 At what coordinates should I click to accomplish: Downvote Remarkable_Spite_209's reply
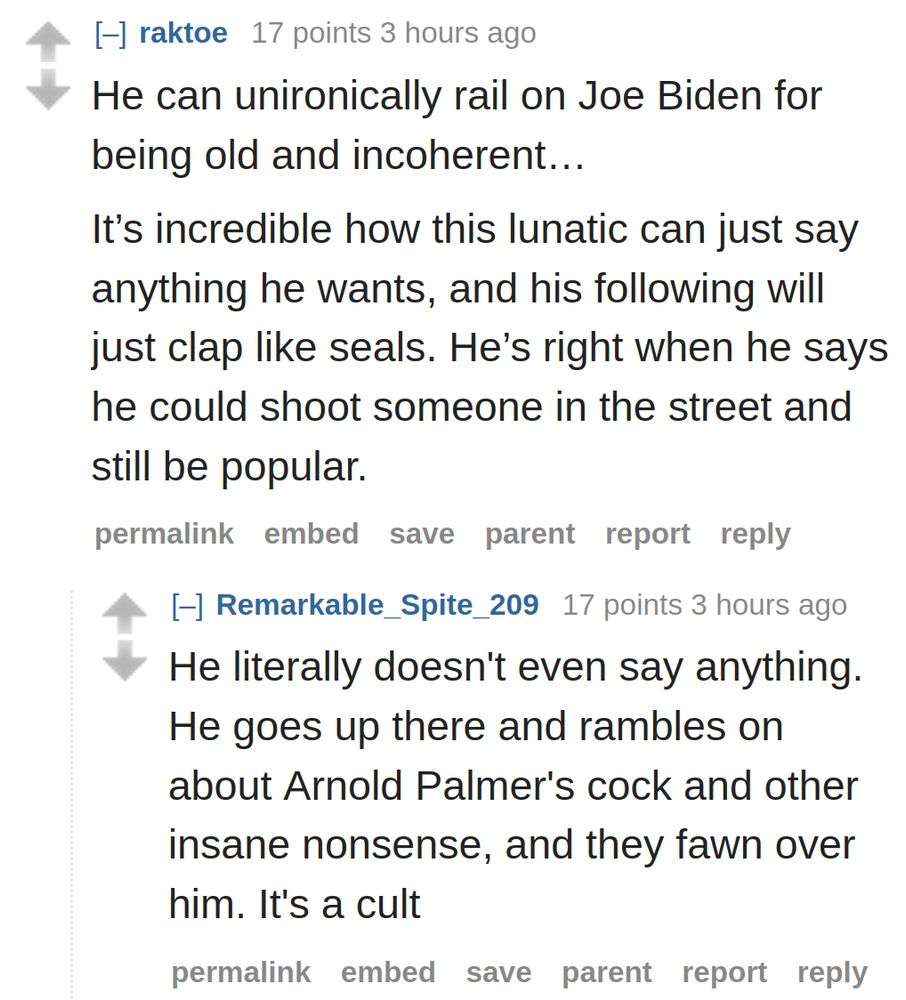pos(125,663)
